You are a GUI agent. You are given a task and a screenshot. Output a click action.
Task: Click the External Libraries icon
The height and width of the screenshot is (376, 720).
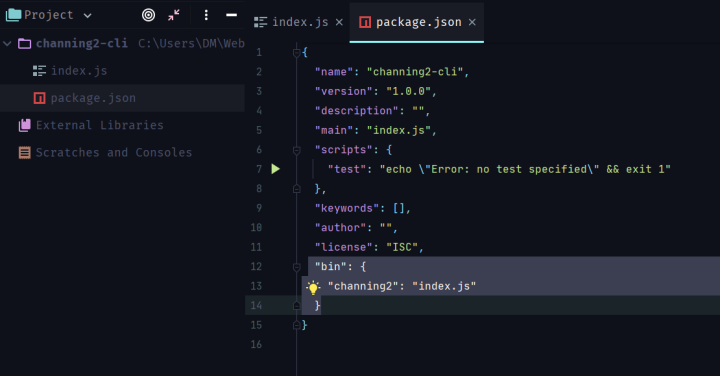coord(25,125)
